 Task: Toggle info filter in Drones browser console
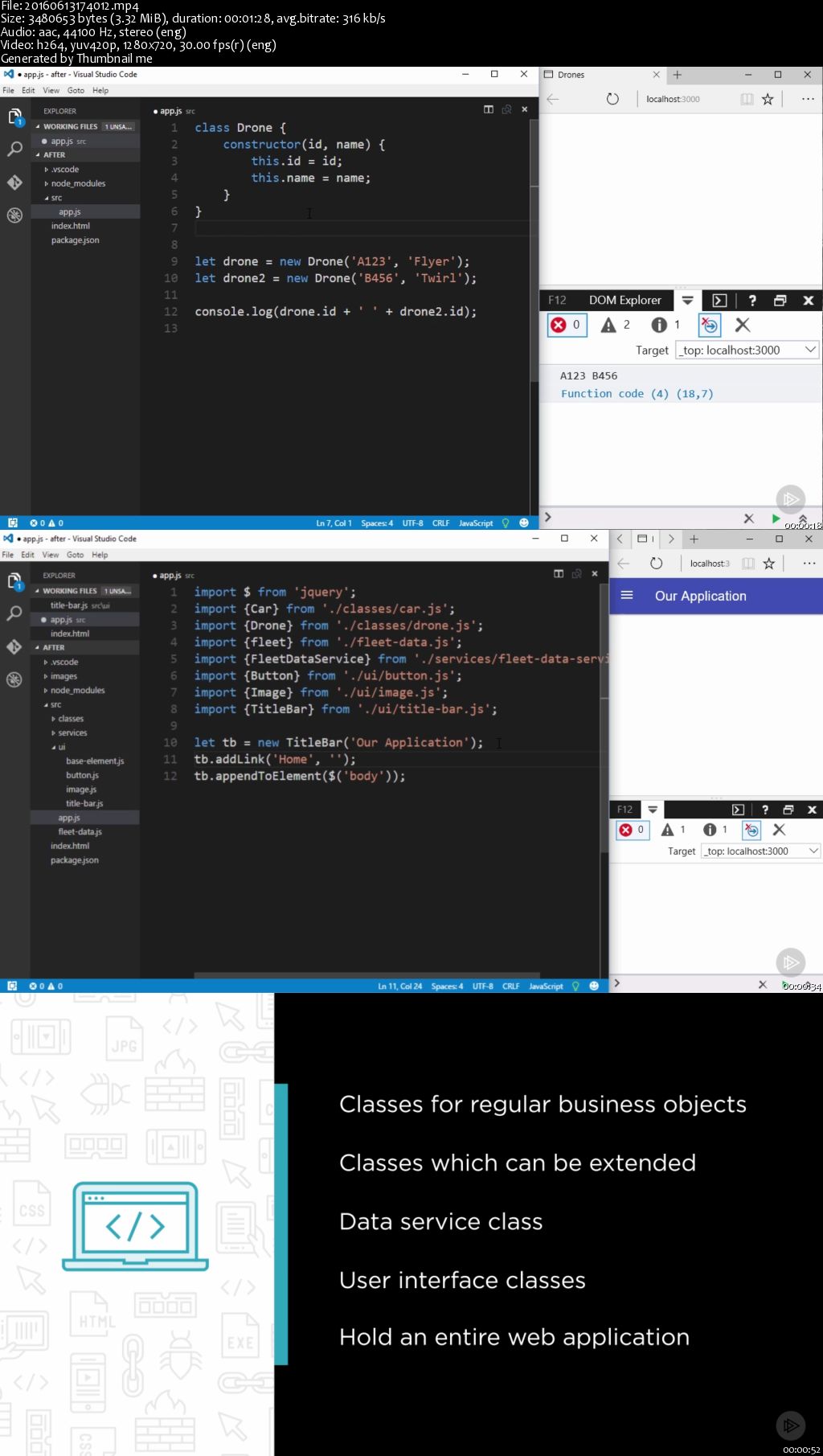pyautogui.click(x=665, y=325)
